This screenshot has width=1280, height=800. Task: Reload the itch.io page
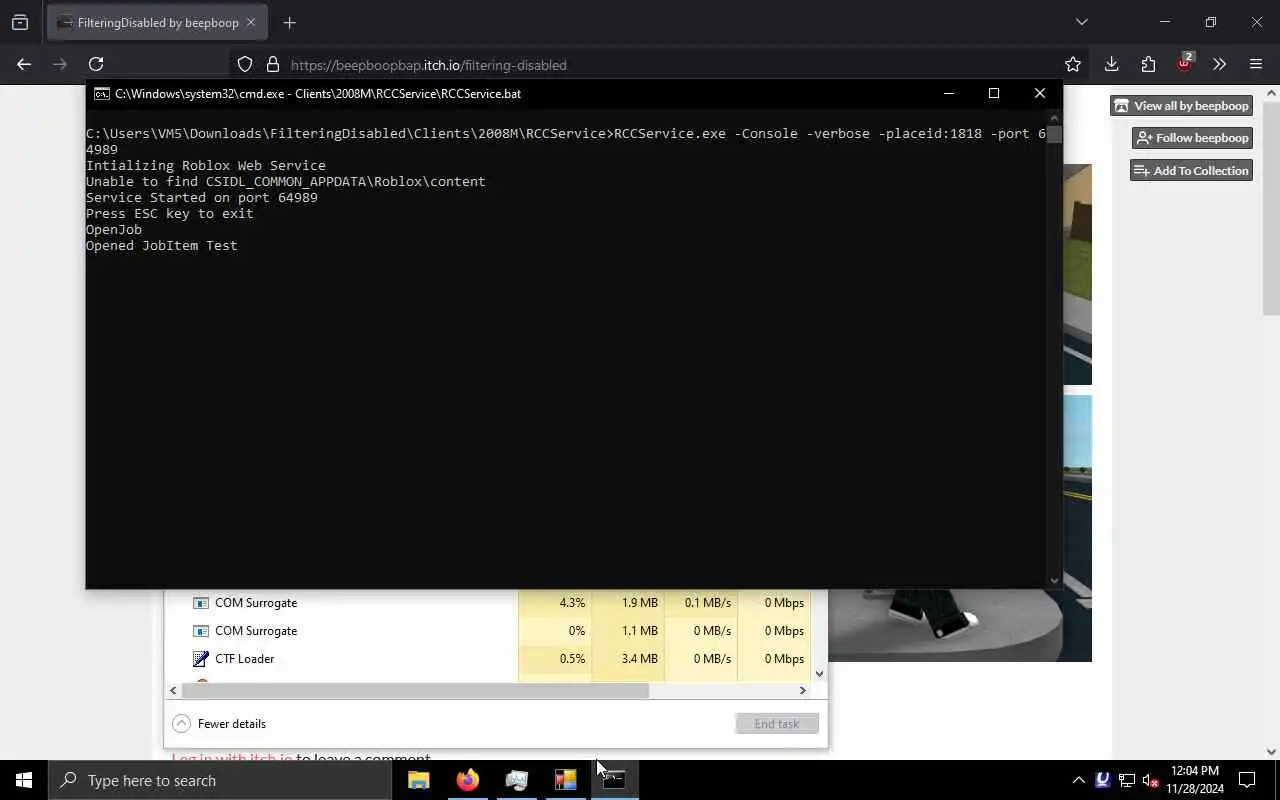pyautogui.click(x=96, y=64)
